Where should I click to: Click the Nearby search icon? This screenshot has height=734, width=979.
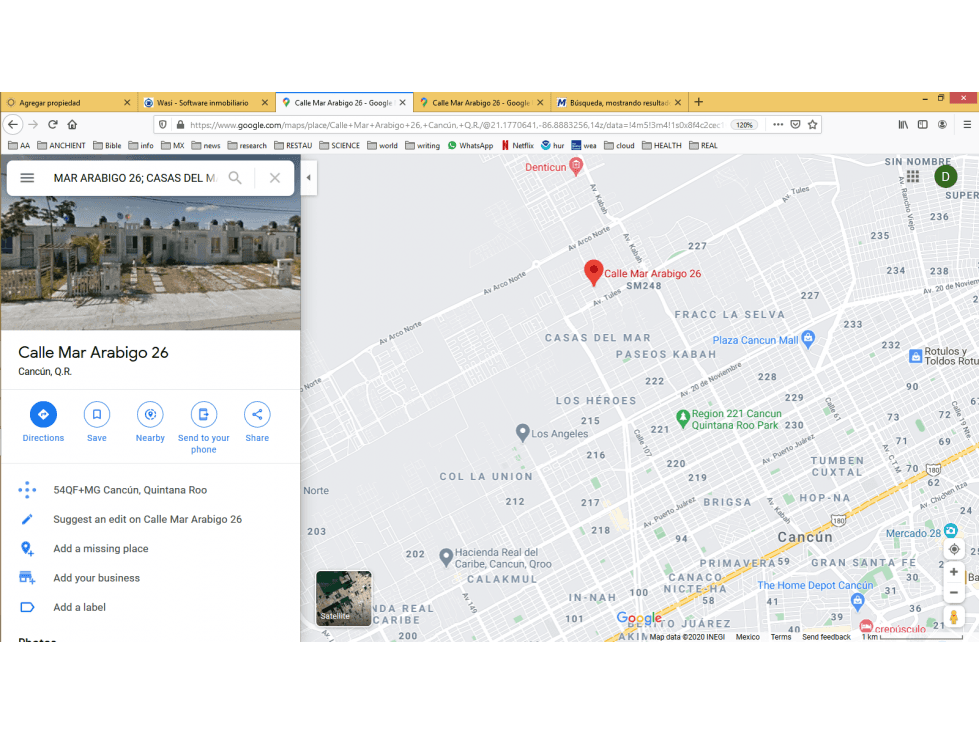click(x=150, y=414)
